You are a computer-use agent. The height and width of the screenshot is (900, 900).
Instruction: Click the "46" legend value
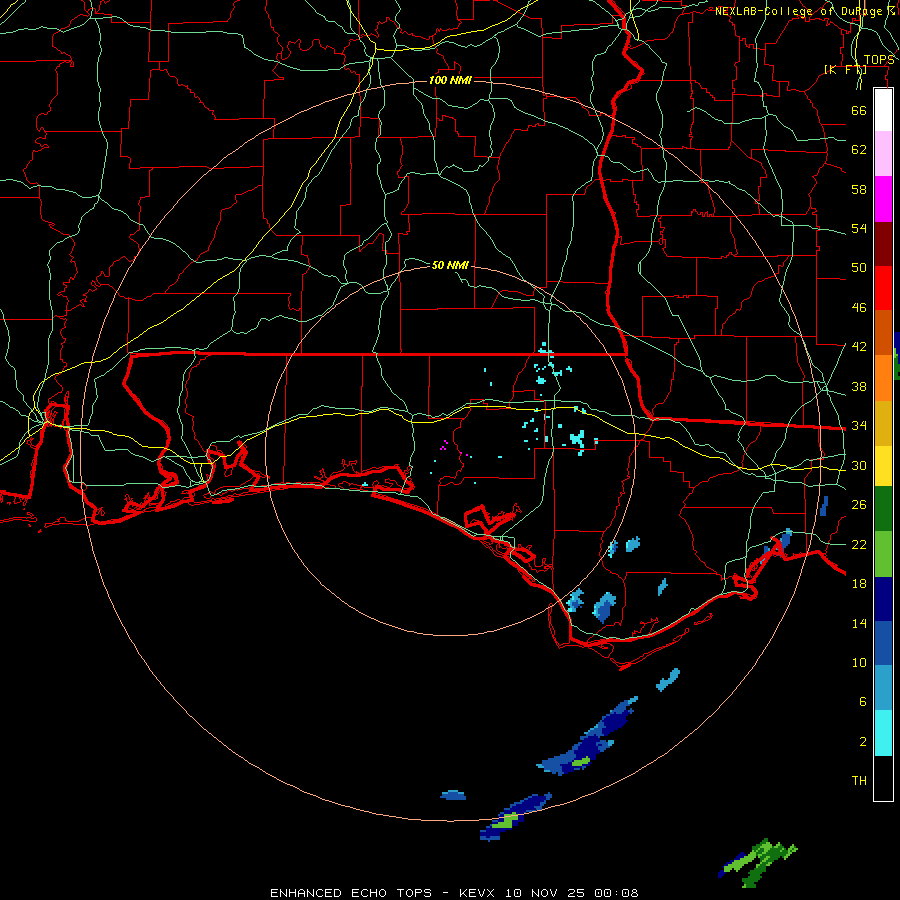(859, 308)
